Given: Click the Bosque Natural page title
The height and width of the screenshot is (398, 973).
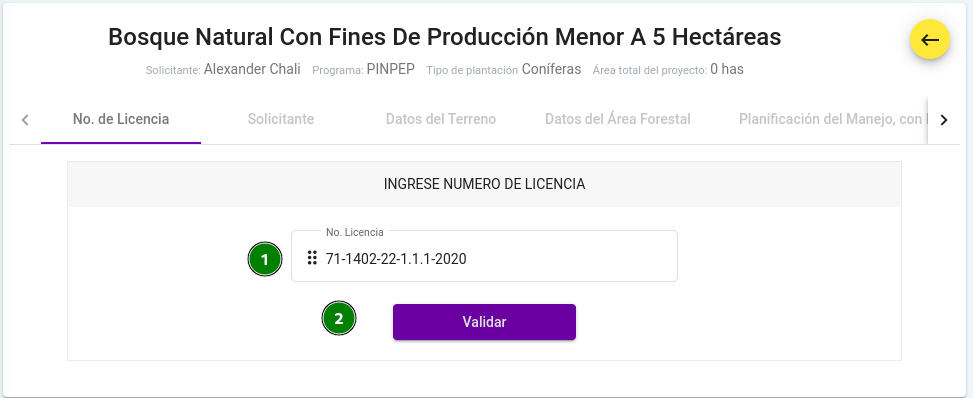Looking at the screenshot, I should [x=444, y=37].
